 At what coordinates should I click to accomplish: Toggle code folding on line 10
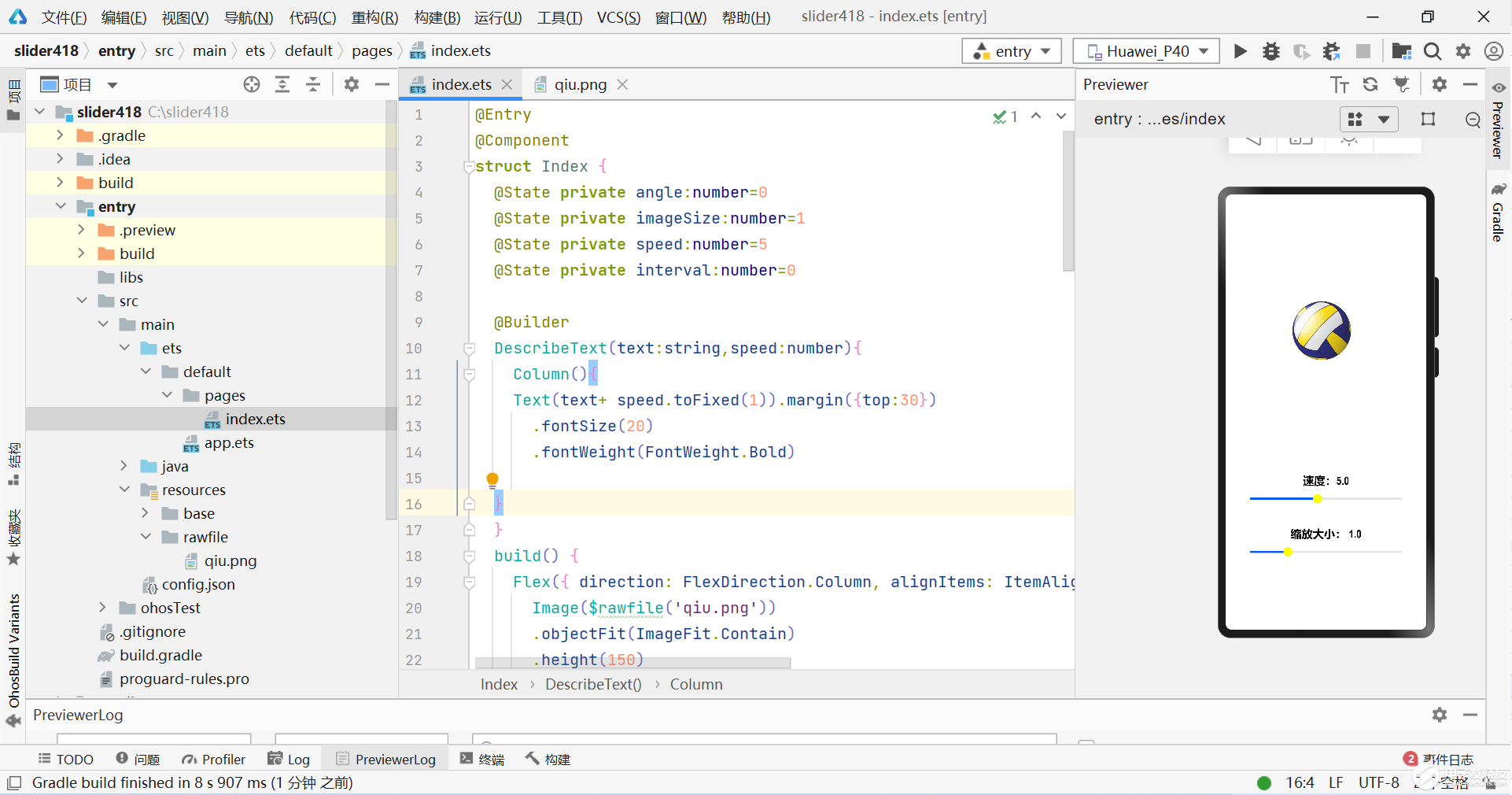tap(469, 348)
